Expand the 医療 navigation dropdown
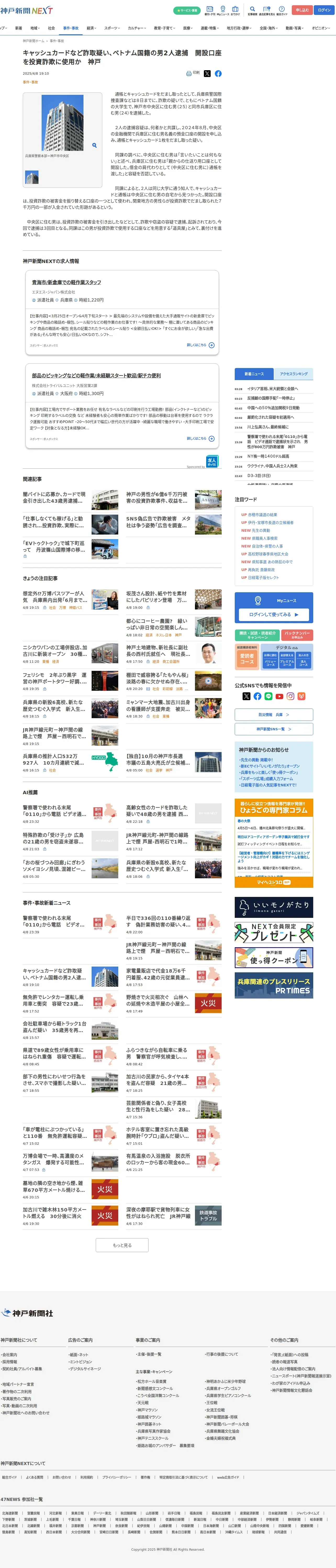The height and width of the screenshot is (1568, 336). point(188,28)
